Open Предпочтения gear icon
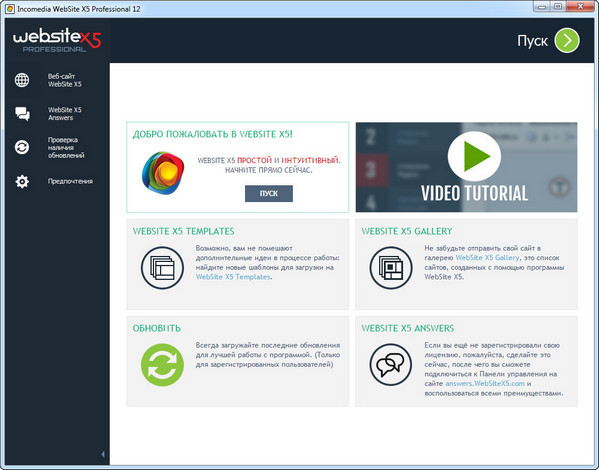Viewport: 599px width, 470px height. pos(22,181)
